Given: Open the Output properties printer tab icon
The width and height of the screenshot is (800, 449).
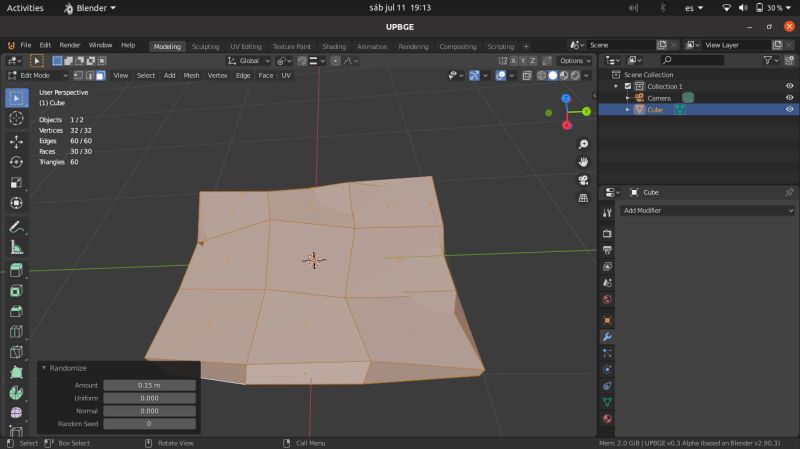Looking at the screenshot, I should (x=607, y=250).
